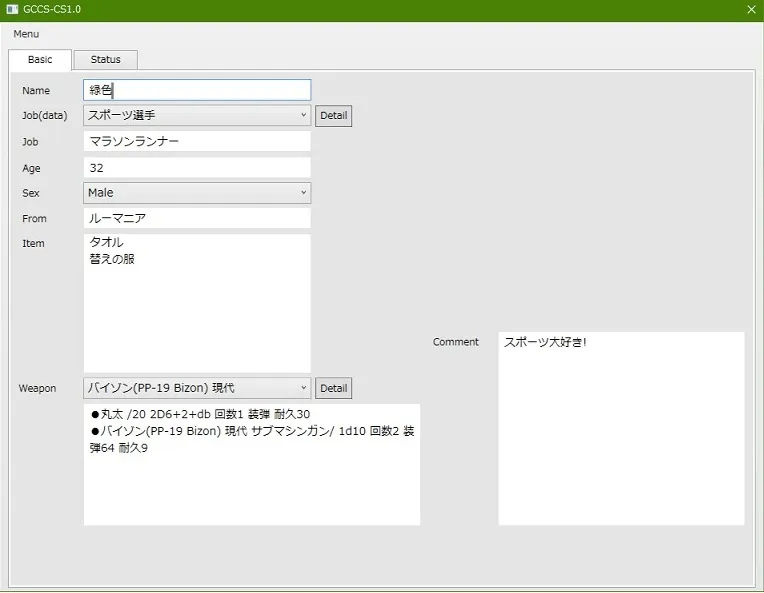
Task: Click the タオル line in Item box
Action: pos(107,243)
